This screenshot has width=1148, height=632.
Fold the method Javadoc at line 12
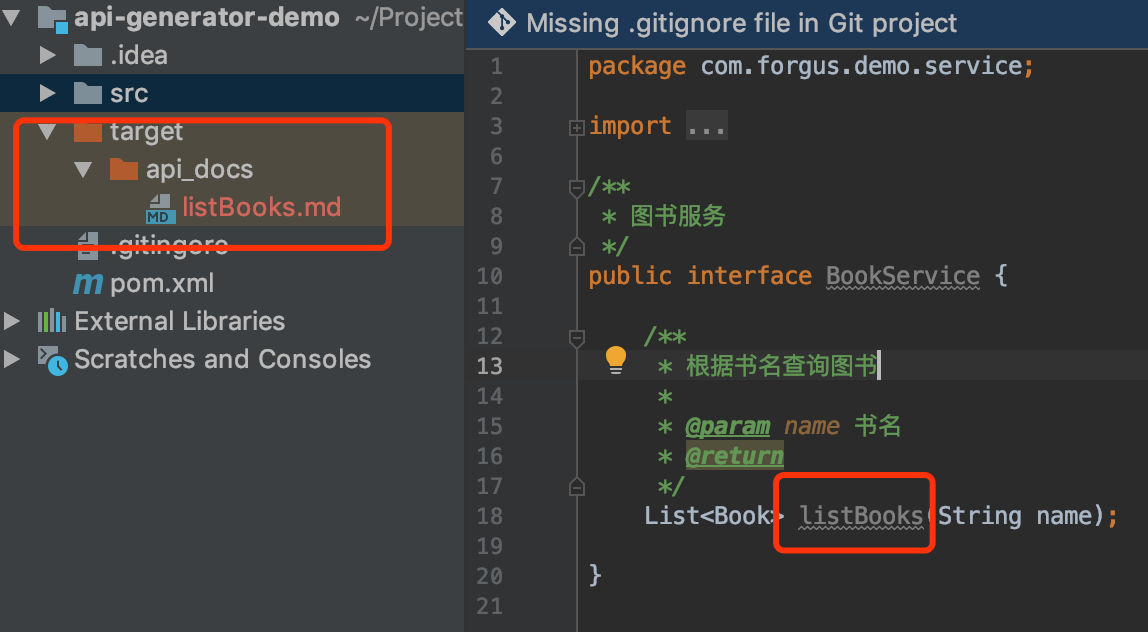tap(577, 338)
